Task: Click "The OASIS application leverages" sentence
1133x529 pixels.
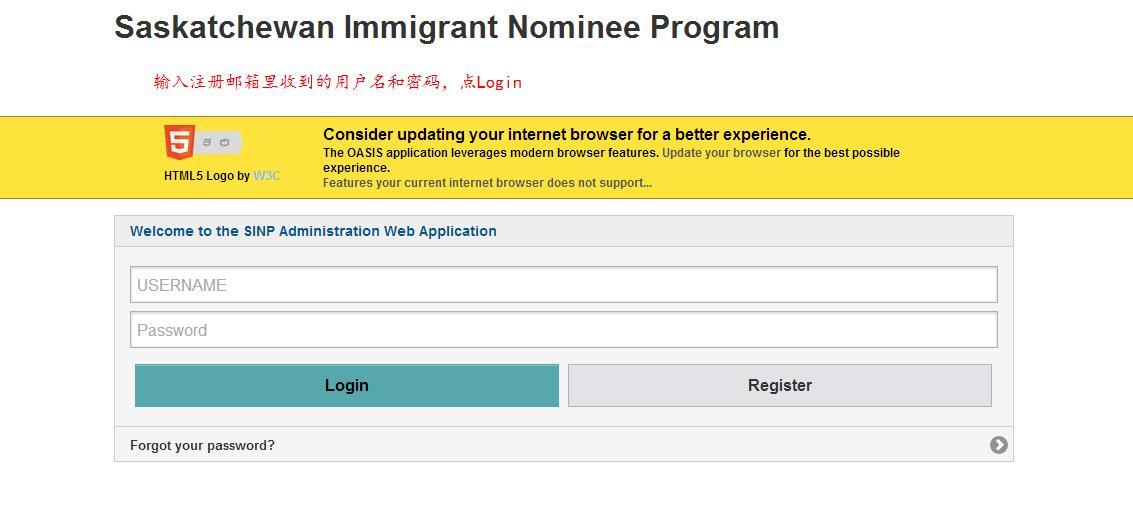Action: pyautogui.click(x=490, y=153)
